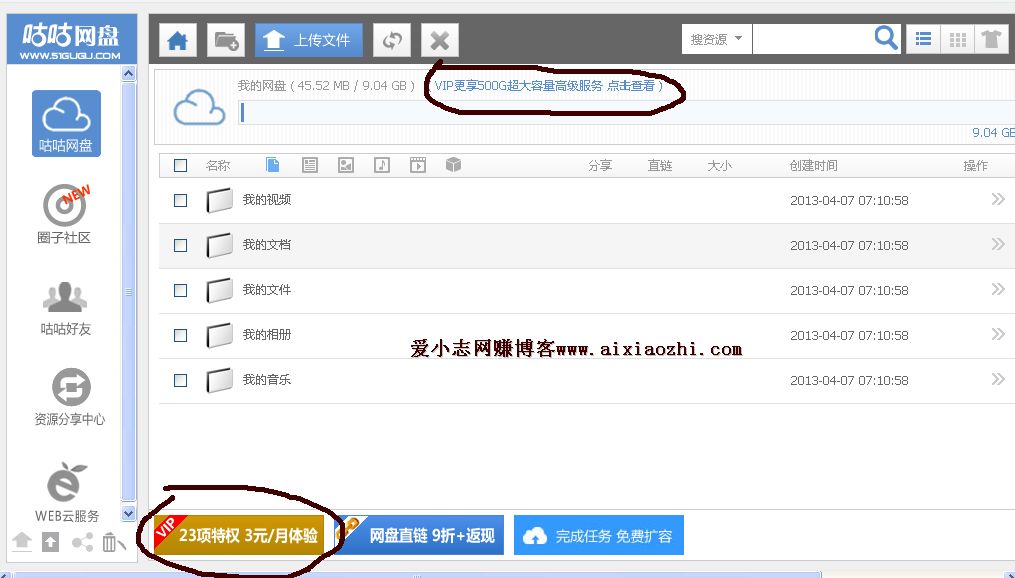Expand actions arrow for 我的文档
Screen dimensions: 1015x578
pyautogui.click(x=998, y=244)
